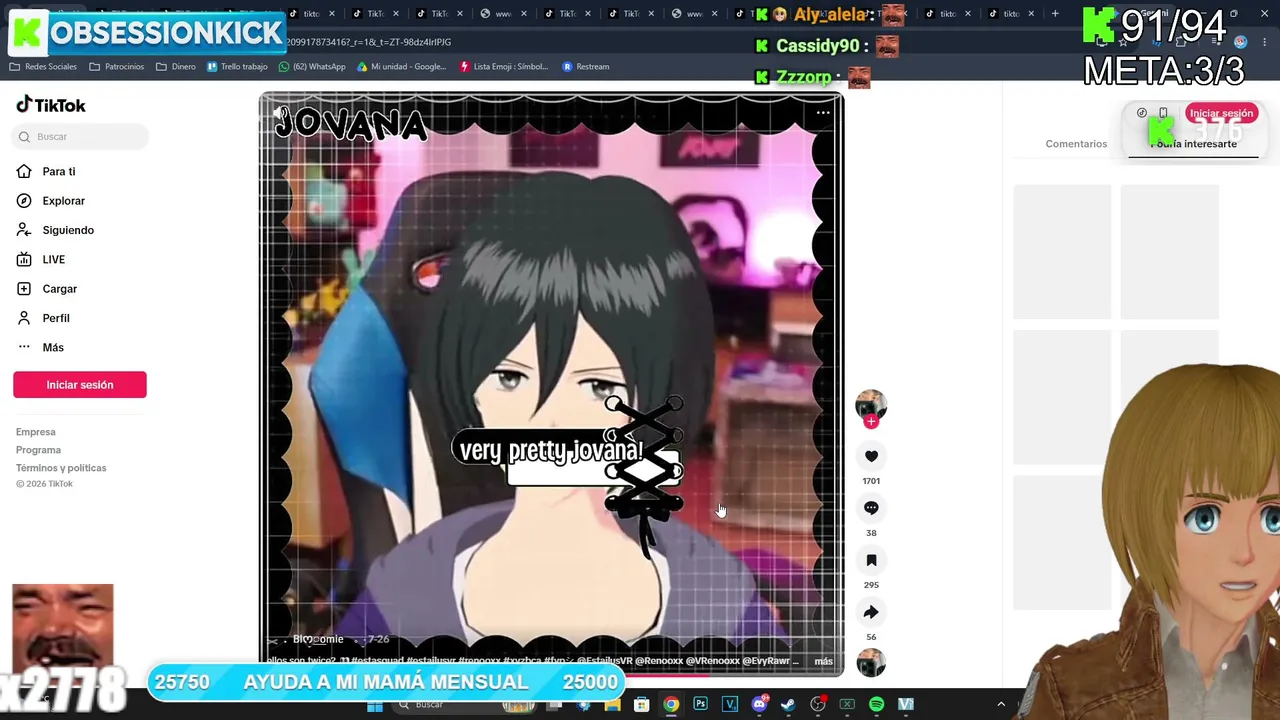Go to the Explorar page
This screenshot has width=1280, height=720.
click(x=51, y=201)
